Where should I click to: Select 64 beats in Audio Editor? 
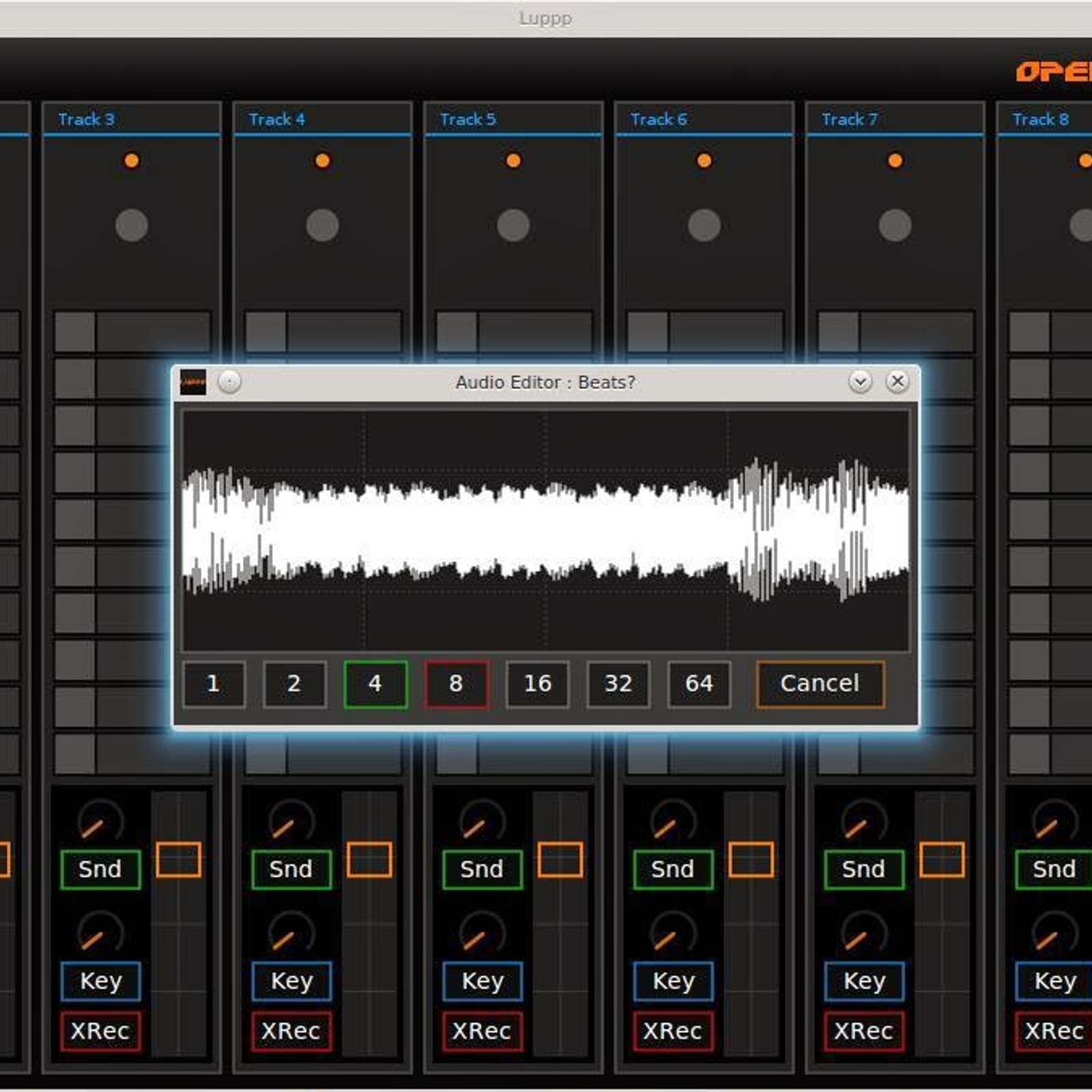point(699,684)
